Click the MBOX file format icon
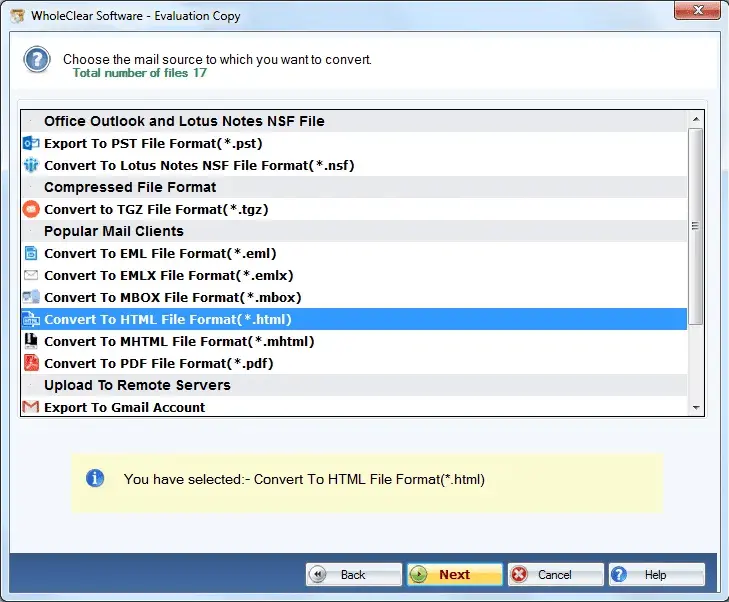729x602 pixels. tap(31, 297)
